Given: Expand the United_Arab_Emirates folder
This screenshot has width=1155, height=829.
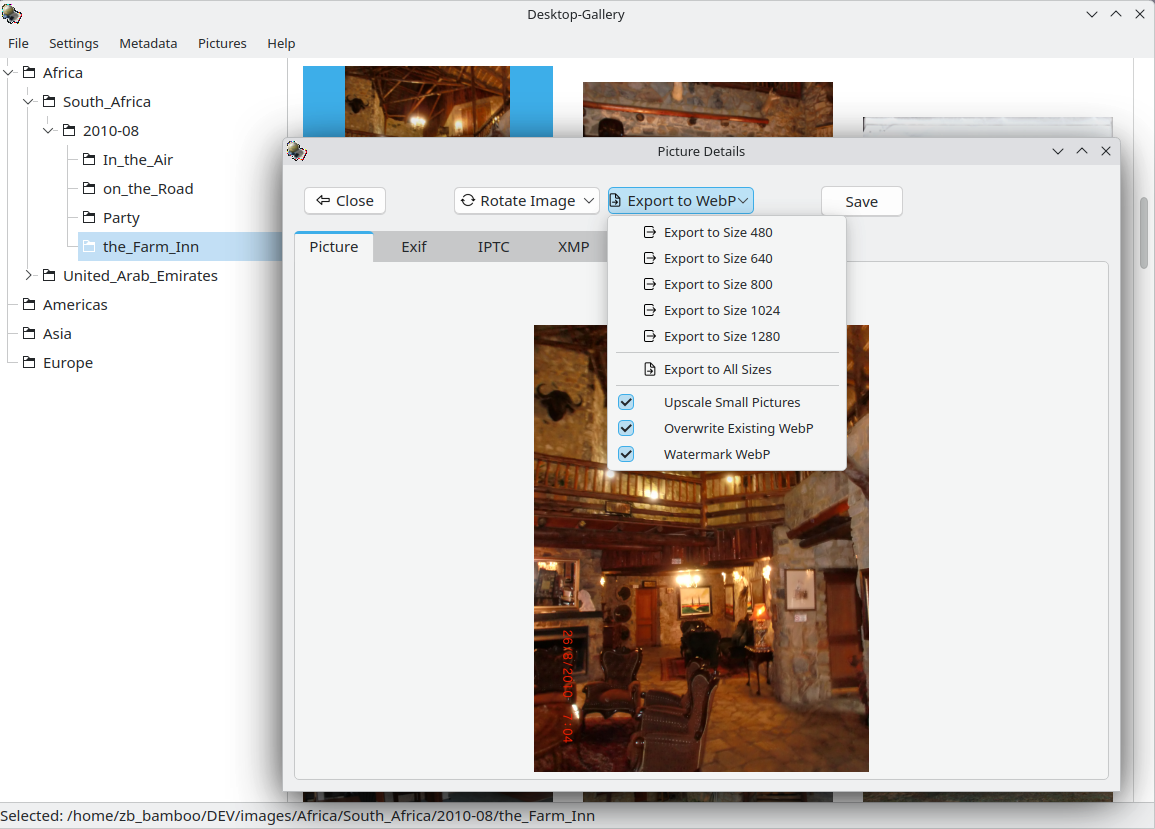Looking at the screenshot, I should (29, 276).
